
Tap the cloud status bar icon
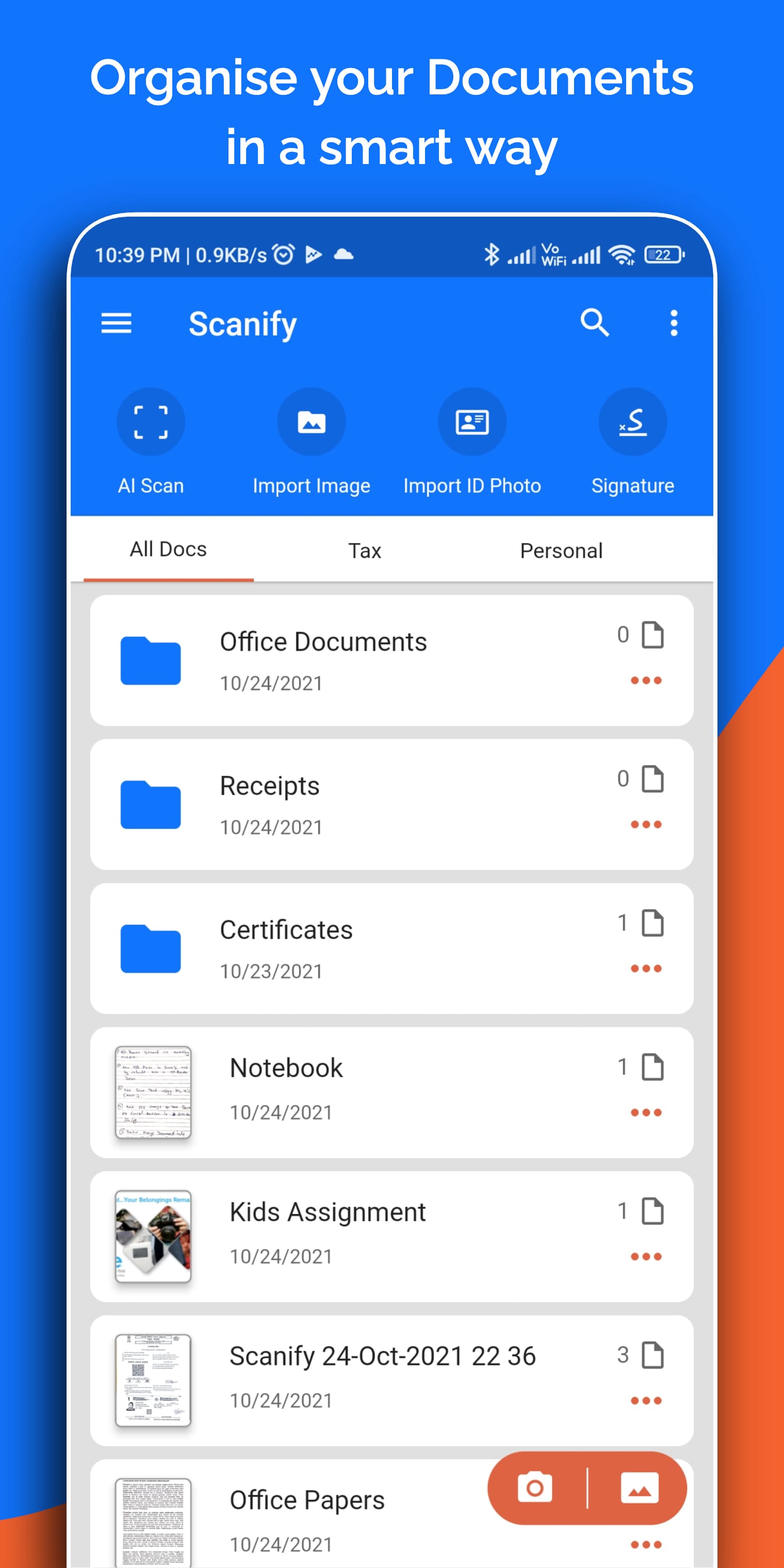tap(344, 254)
